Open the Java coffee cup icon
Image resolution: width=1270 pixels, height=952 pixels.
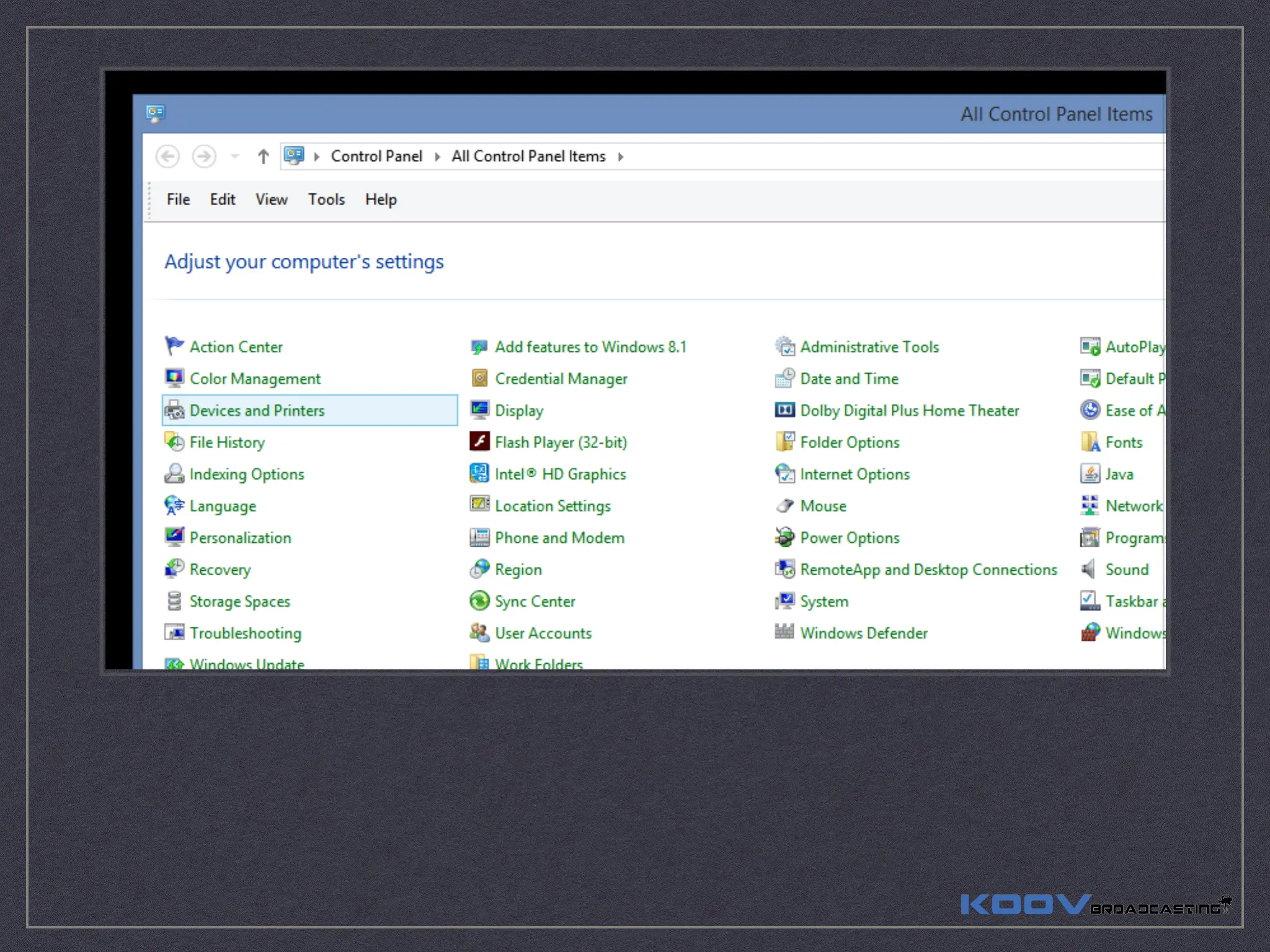(x=1090, y=474)
